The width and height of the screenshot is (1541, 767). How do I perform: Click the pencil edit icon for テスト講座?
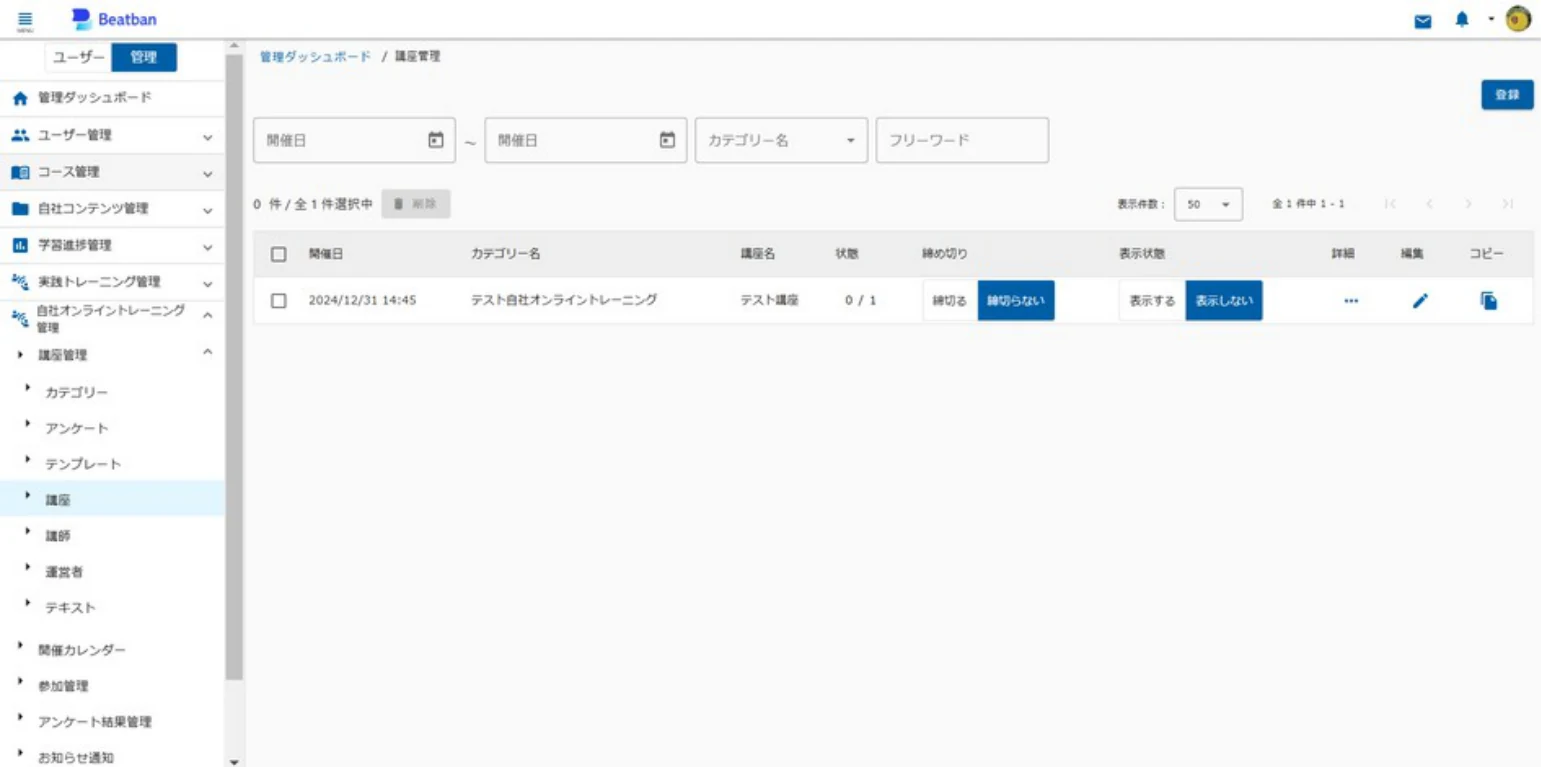(x=1420, y=301)
